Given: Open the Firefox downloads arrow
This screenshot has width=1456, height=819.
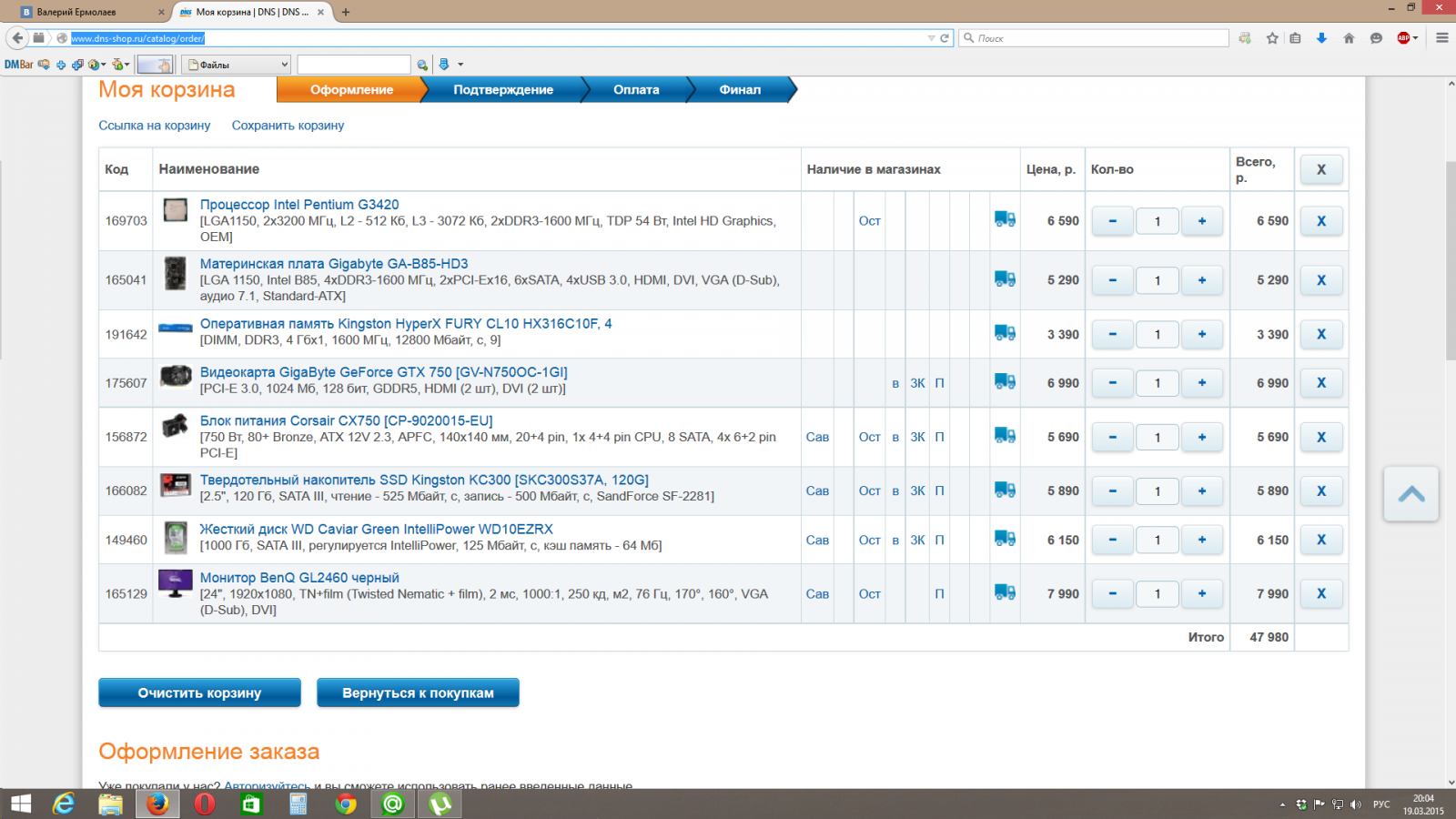Looking at the screenshot, I should pos(1321,38).
